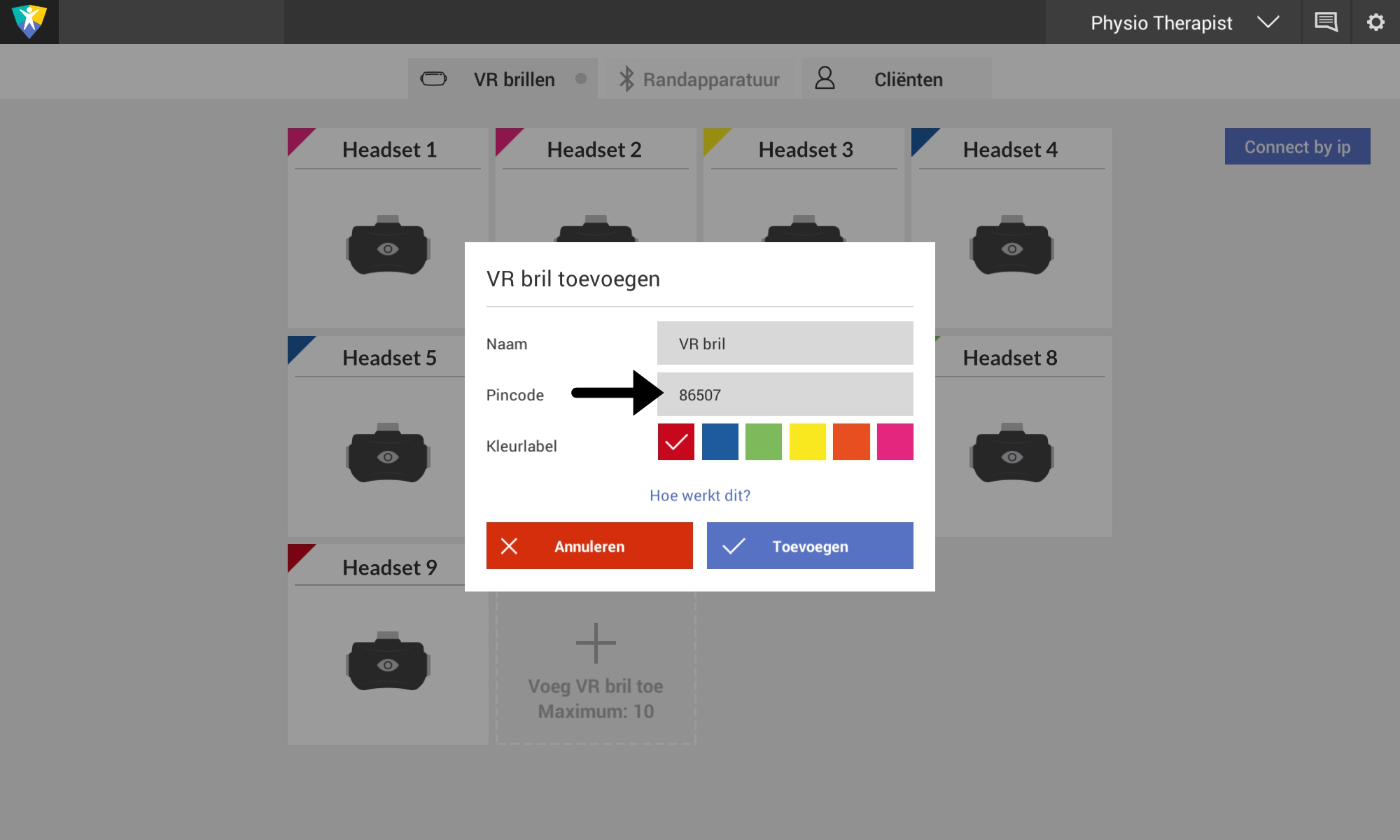Click the Pincode input field
This screenshot has width=1400, height=840.
(x=785, y=395)
